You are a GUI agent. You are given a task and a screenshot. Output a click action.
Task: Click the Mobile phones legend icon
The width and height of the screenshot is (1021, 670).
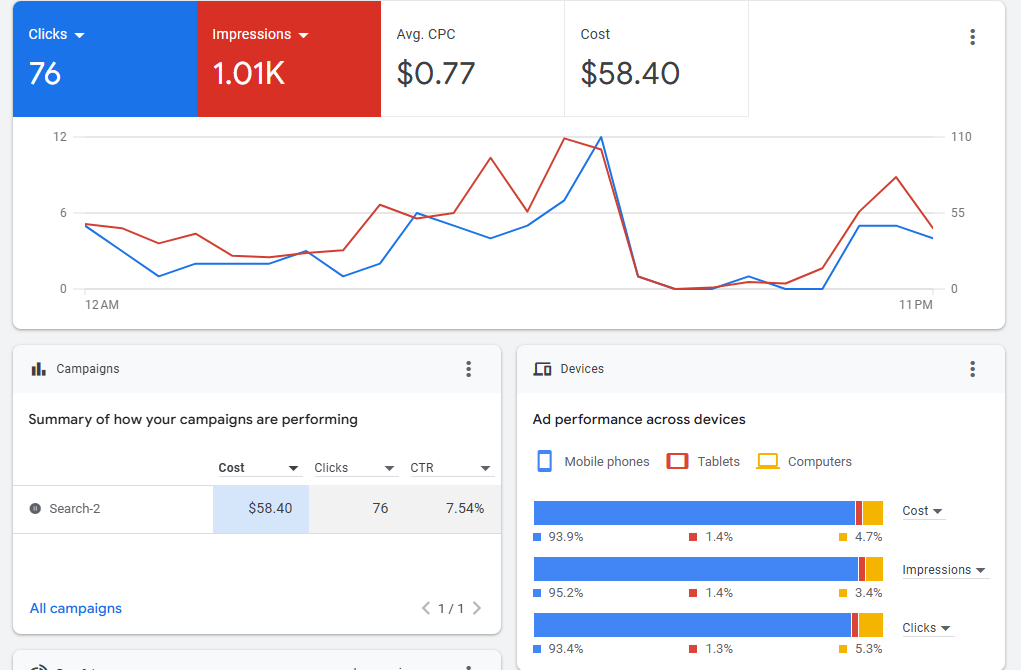click(545, 461)
